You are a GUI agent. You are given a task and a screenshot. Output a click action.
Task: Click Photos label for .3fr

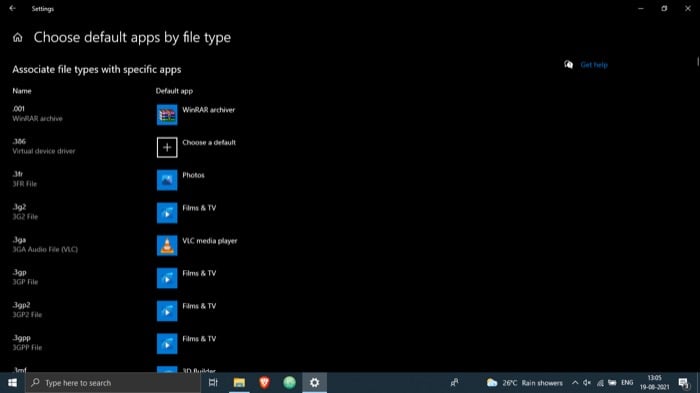[x=193, y=175]
